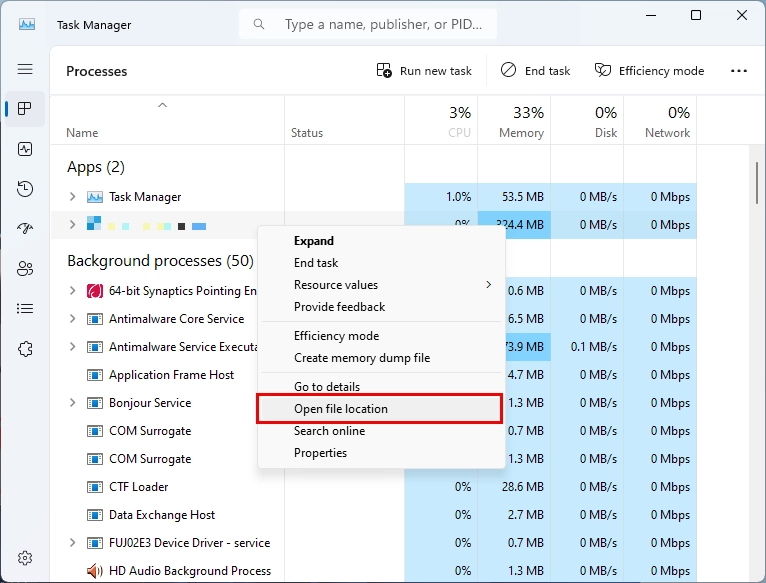
Task: Select Provide feedback in context menu
Action: pyautogui.click(x=381, y=307)
